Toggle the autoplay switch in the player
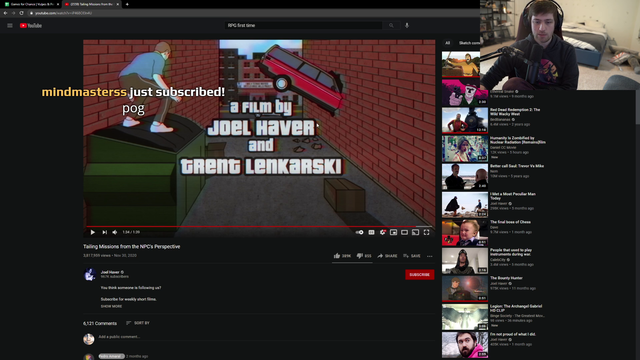 click(360, 232)
